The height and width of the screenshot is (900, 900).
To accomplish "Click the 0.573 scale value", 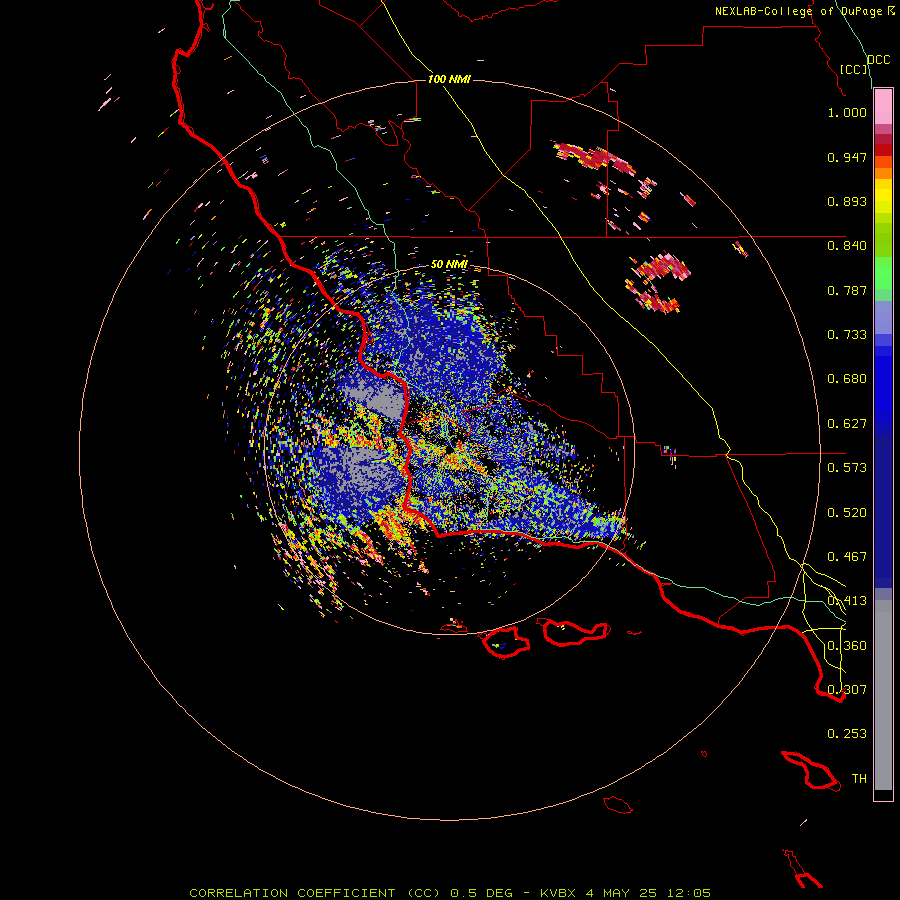I will click(x=847, y=468).
